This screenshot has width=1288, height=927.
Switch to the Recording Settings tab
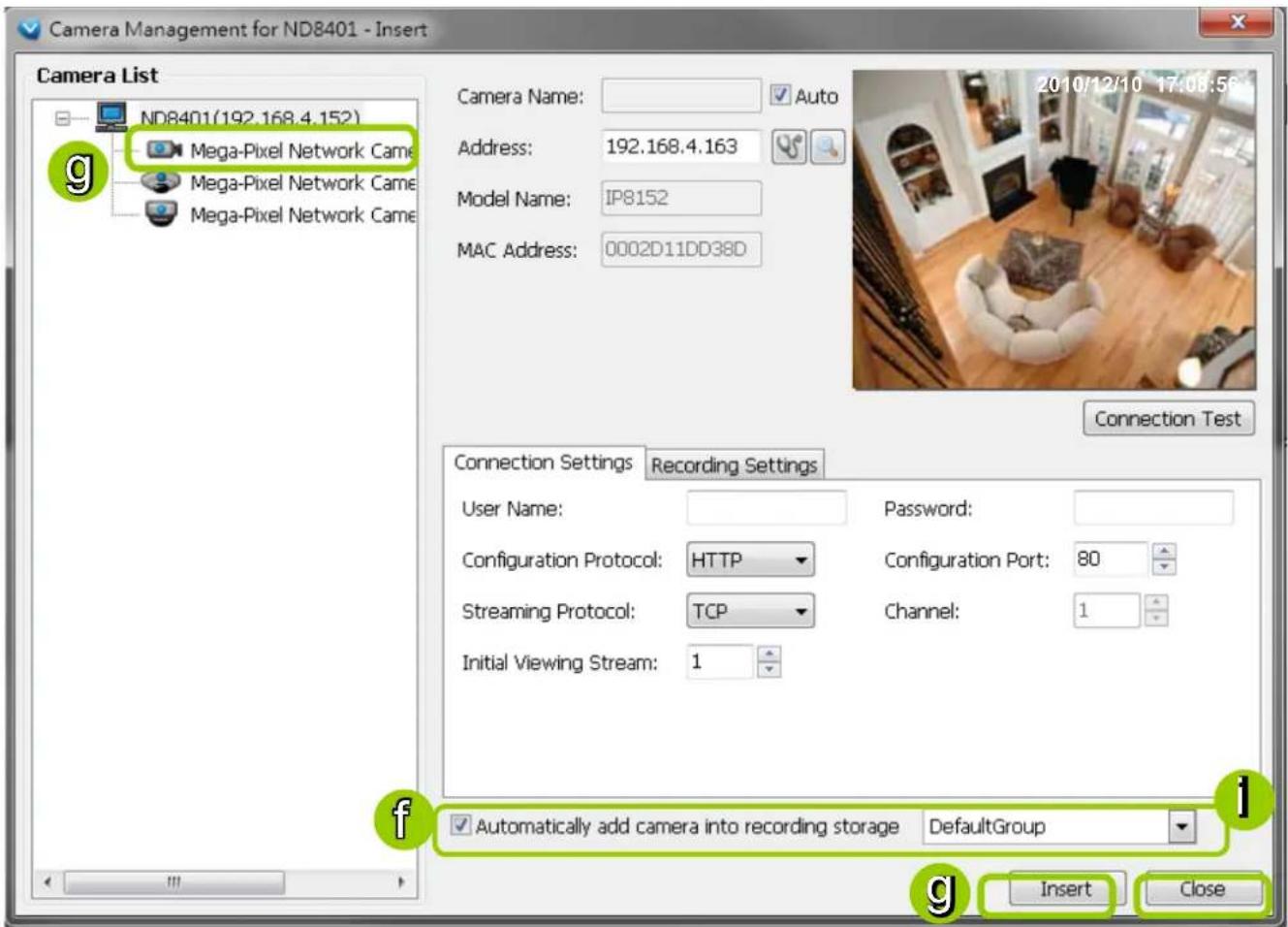click(x=734, y=465)
